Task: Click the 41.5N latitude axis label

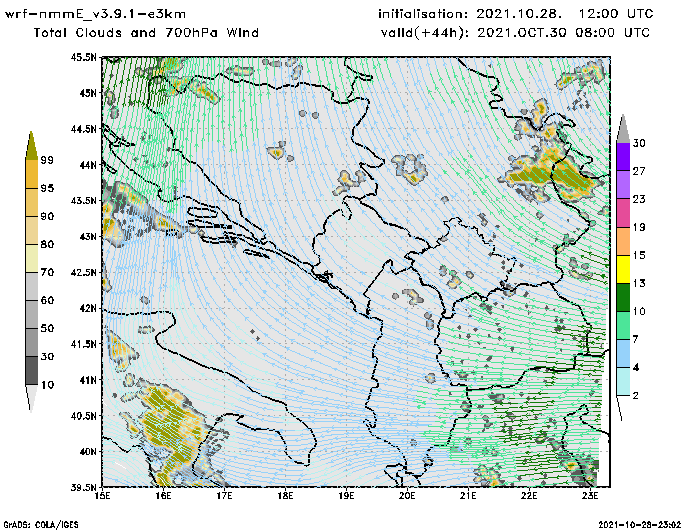Action: click(x=83, y=344)
